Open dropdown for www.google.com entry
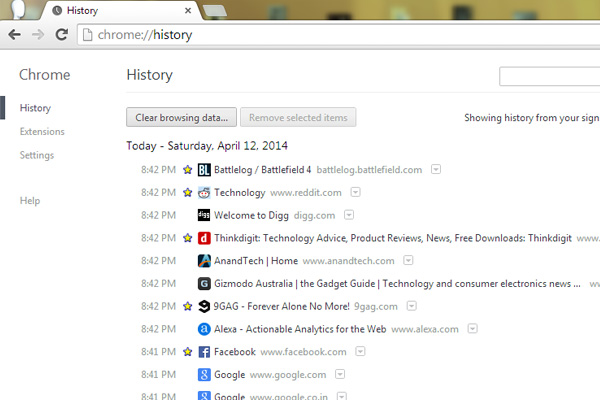Screen dimensions: 600x400 340,374
